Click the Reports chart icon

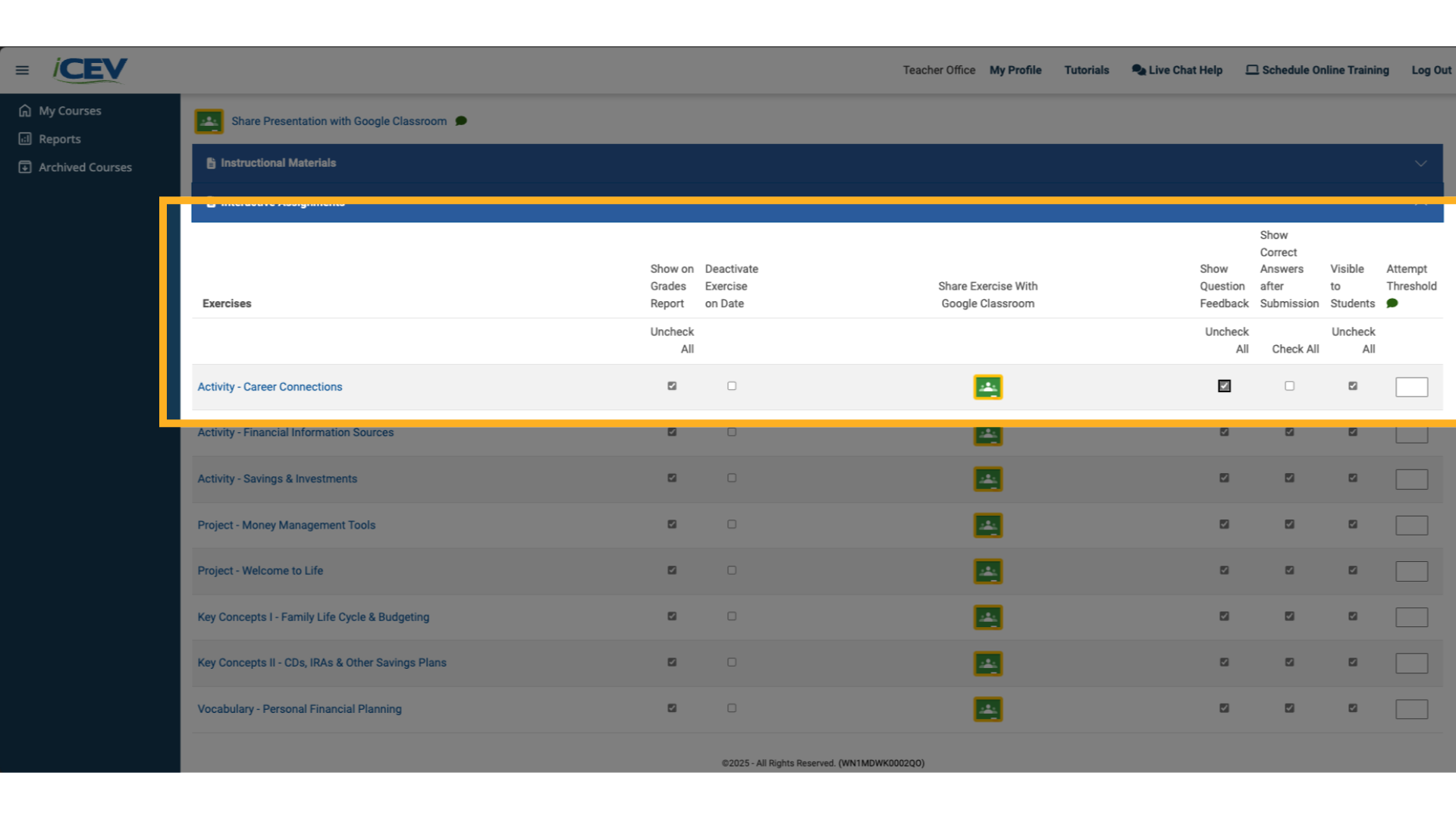(x=25, y=139)
